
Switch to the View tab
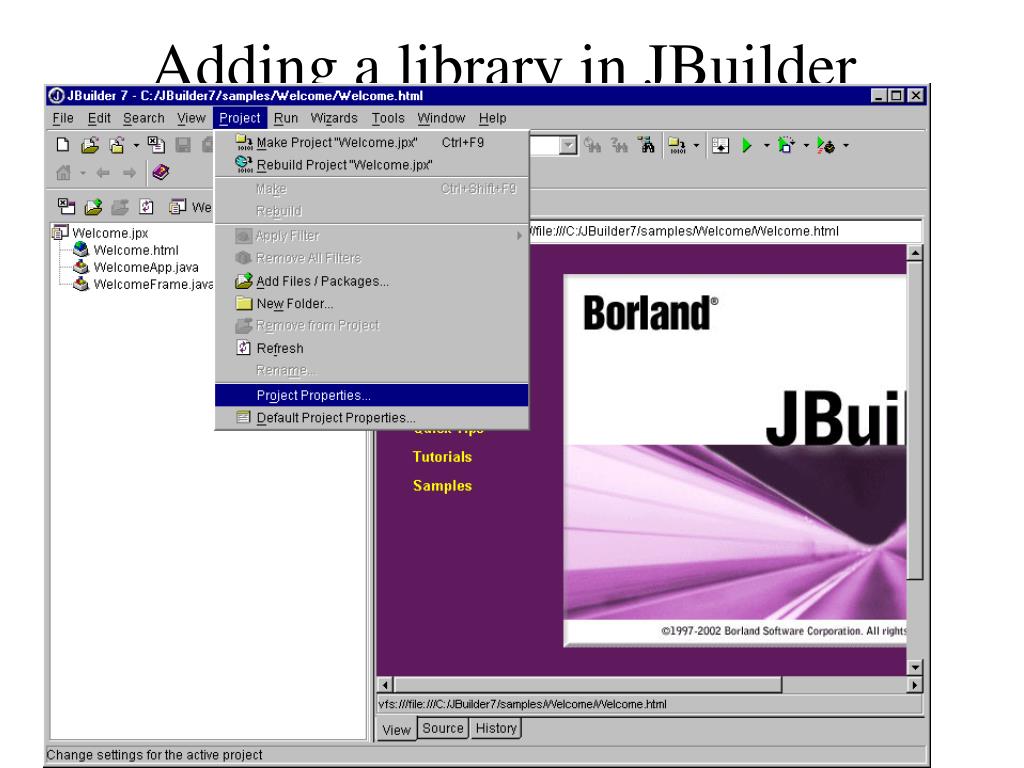tap(396, 729)
